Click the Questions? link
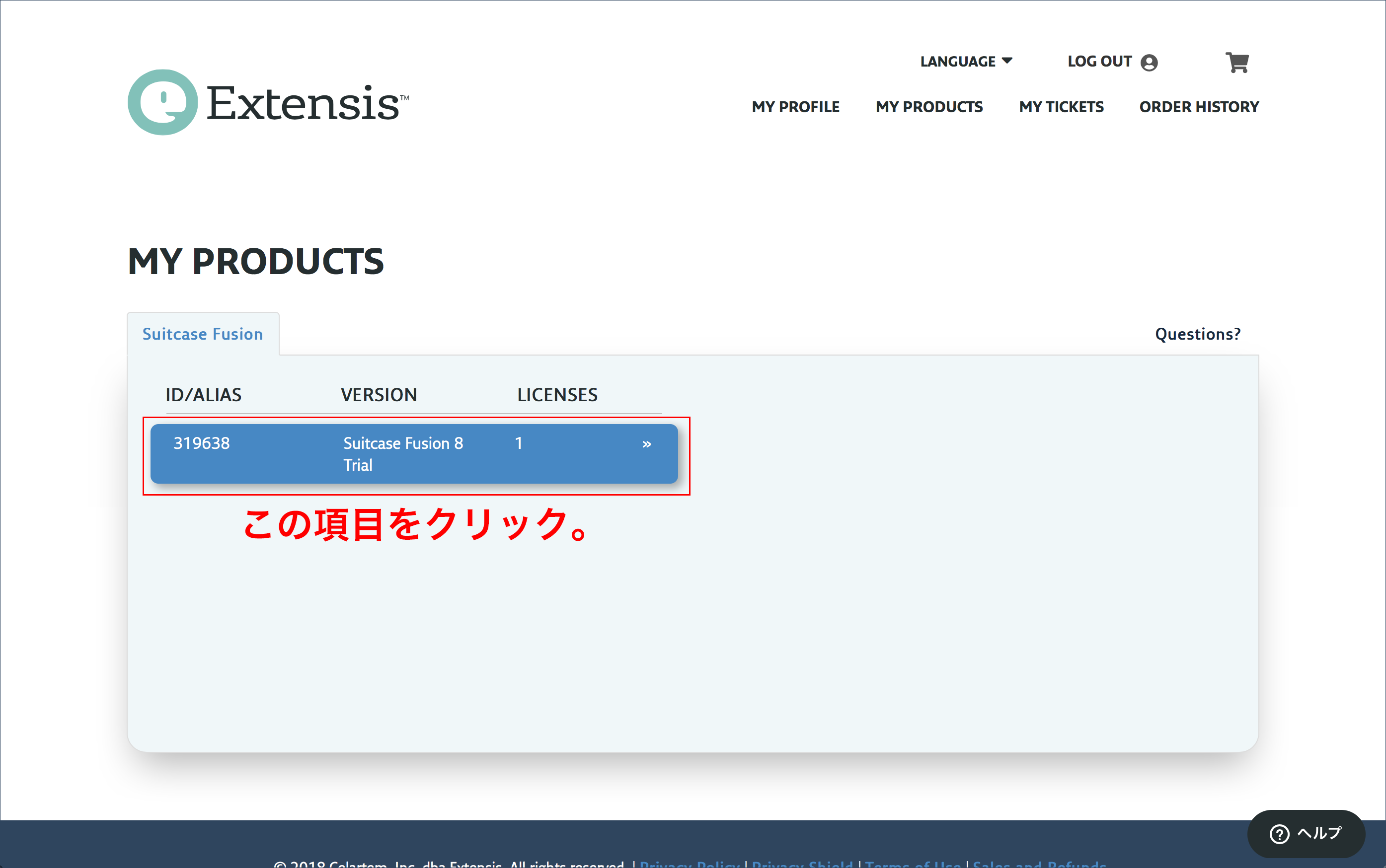This screenshot has width=1386, height=868. tap(1198, 334)
